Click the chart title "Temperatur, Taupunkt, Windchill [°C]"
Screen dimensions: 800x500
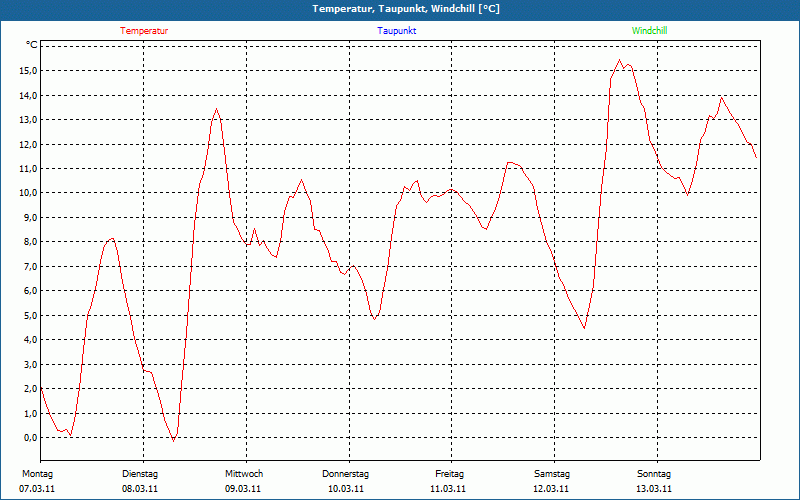click(406, 9)
